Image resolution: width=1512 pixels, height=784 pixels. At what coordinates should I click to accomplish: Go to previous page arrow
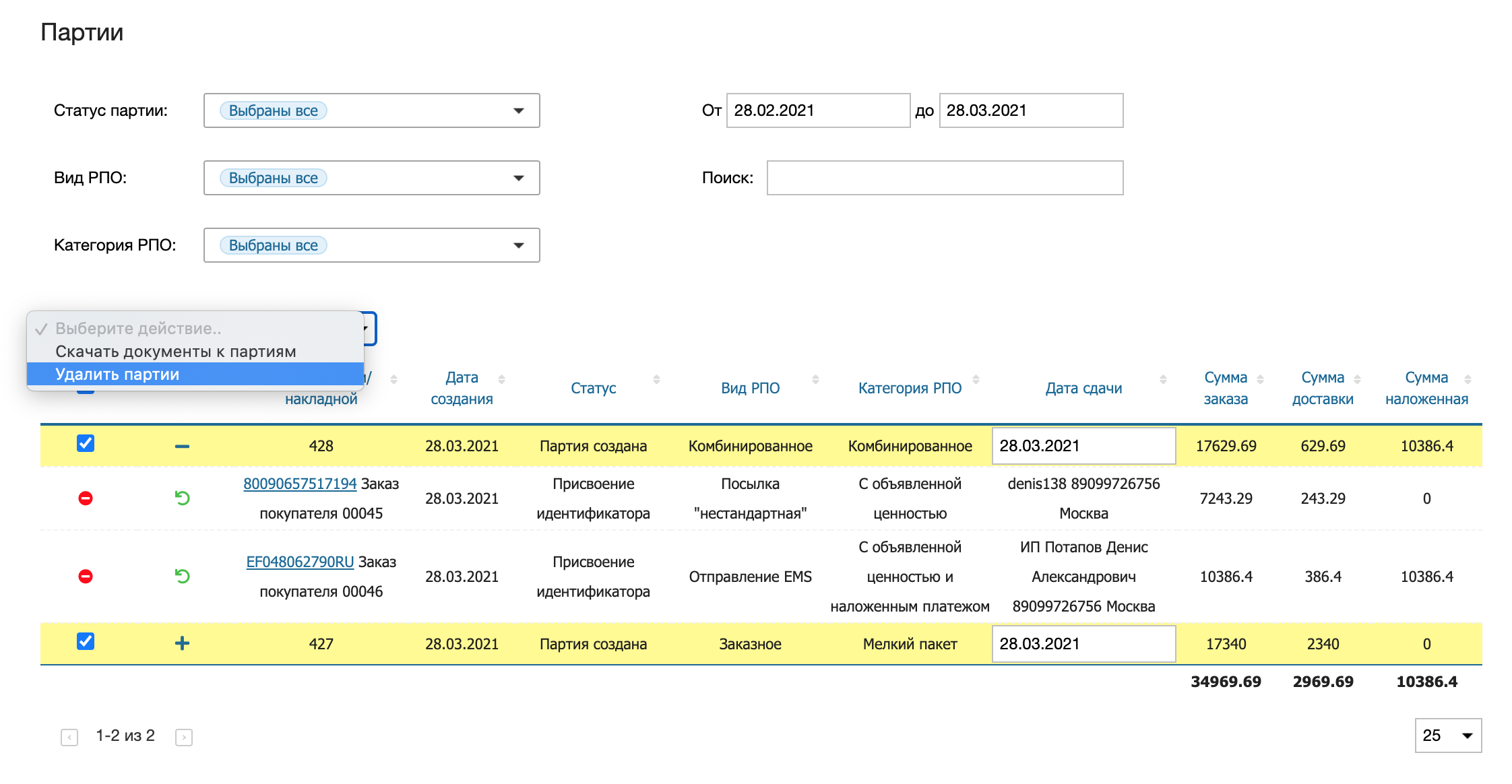click(x=69, y=737)
